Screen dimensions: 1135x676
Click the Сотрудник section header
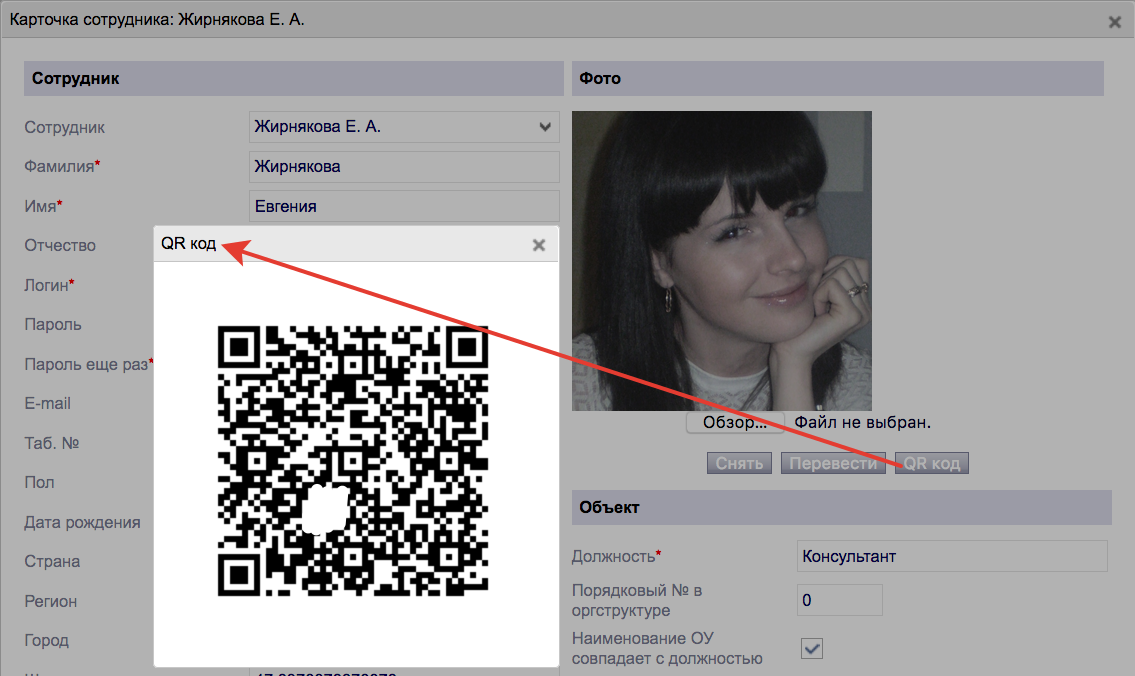point(294,78)
